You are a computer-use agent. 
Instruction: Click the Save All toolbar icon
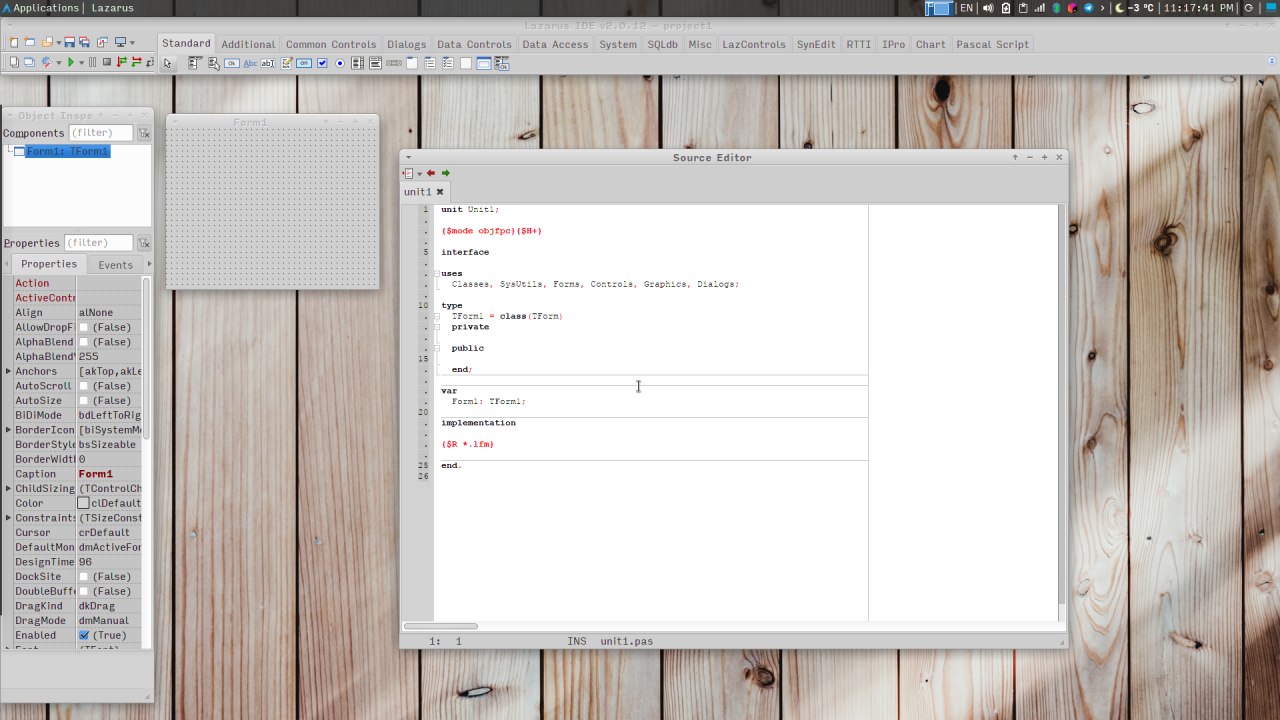coord(85,42)
